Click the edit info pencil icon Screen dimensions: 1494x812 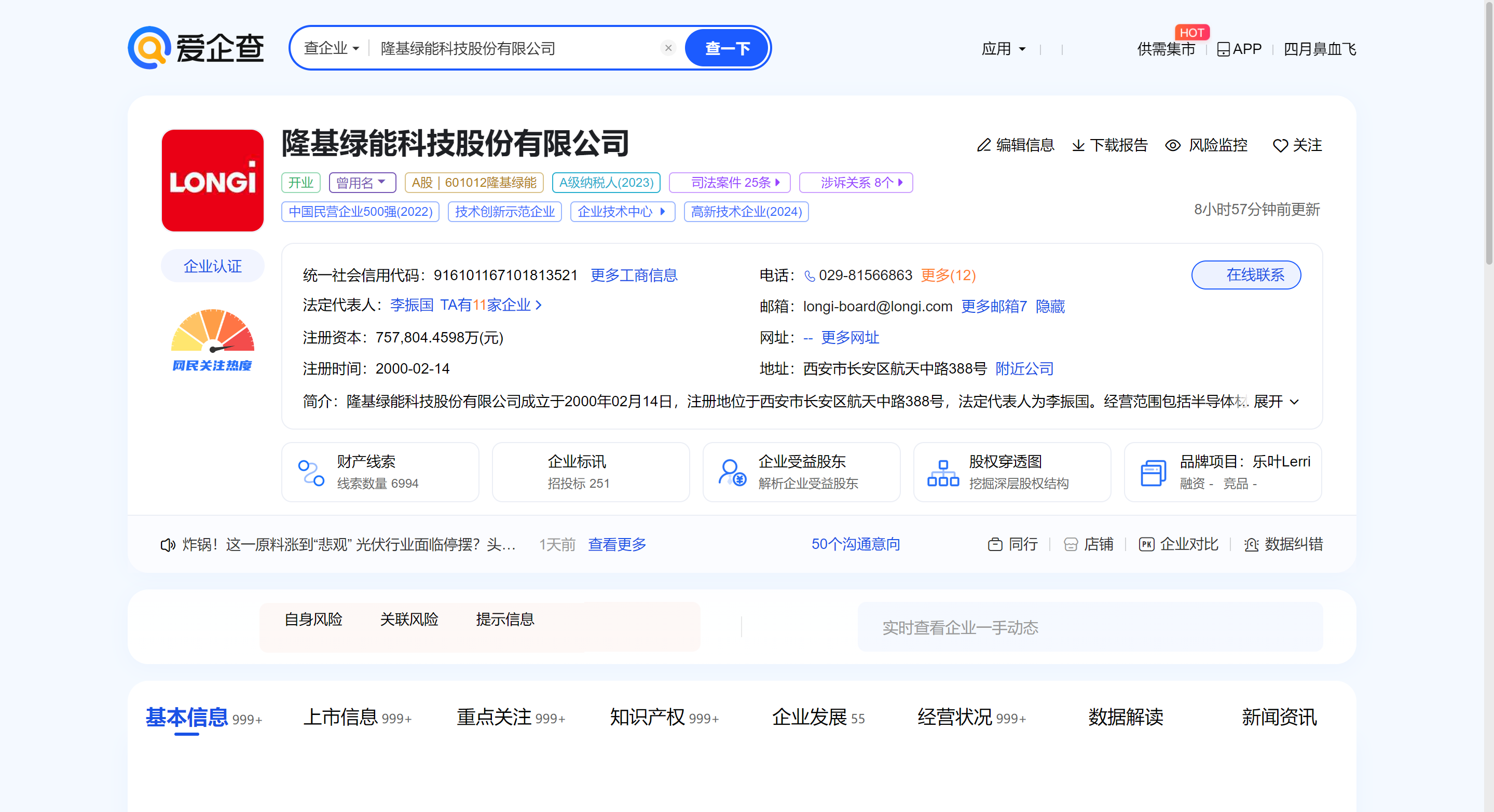(x=983, y=145)
